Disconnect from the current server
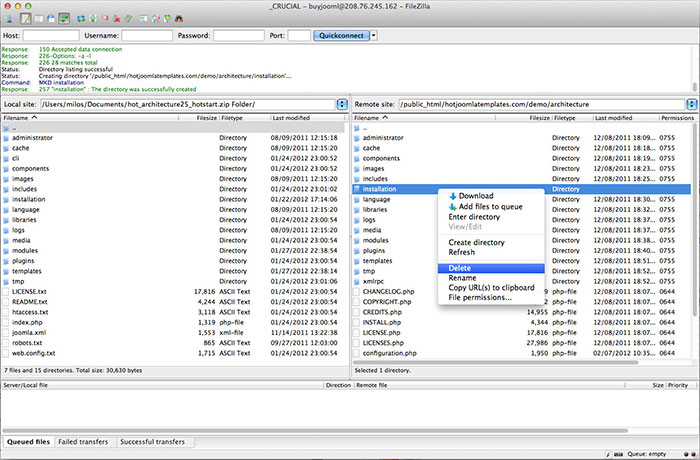 tap(117, 19)
